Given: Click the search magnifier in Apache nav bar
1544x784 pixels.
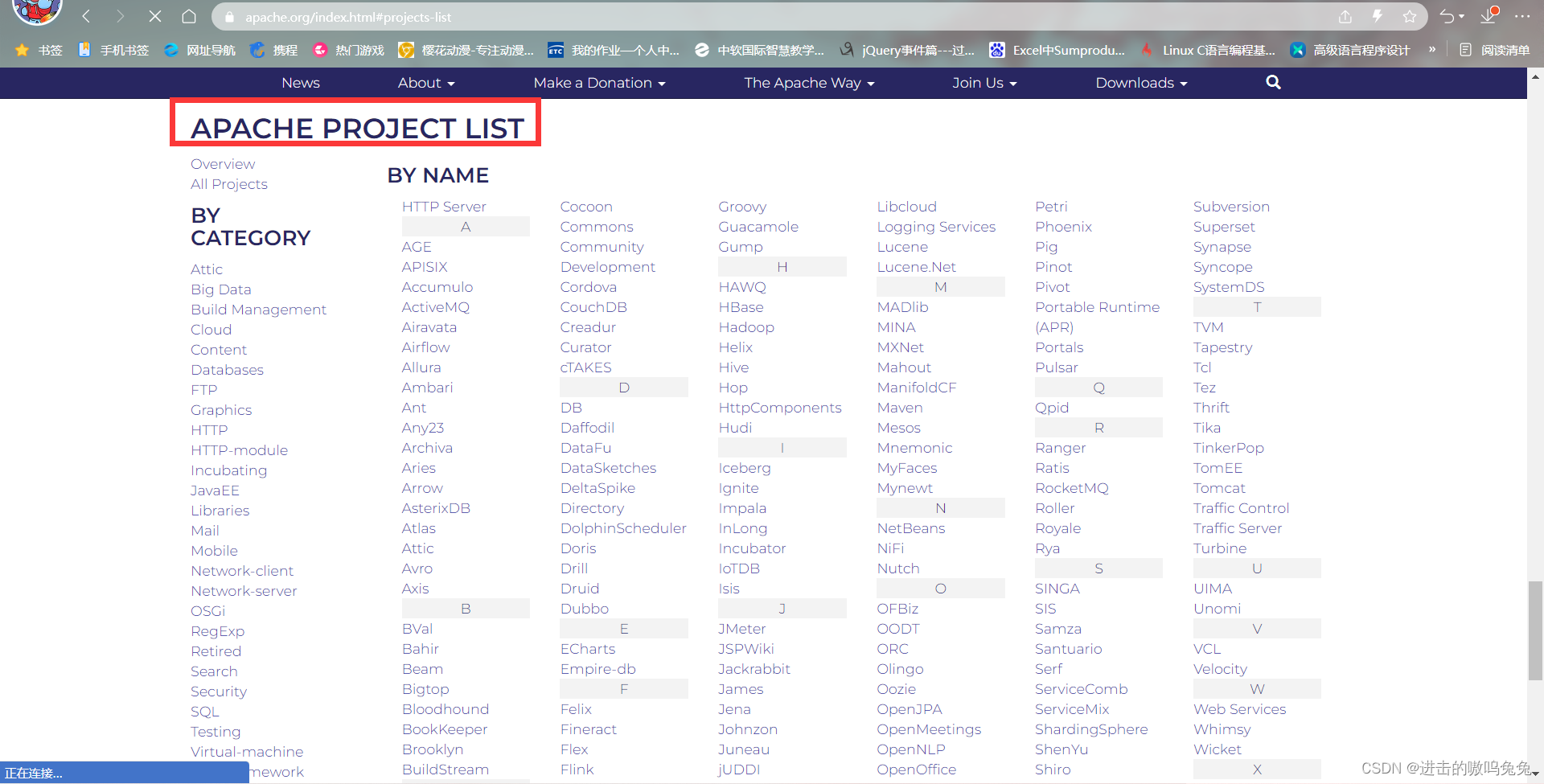Looking at the screenshot, I should pos(1273,82).
